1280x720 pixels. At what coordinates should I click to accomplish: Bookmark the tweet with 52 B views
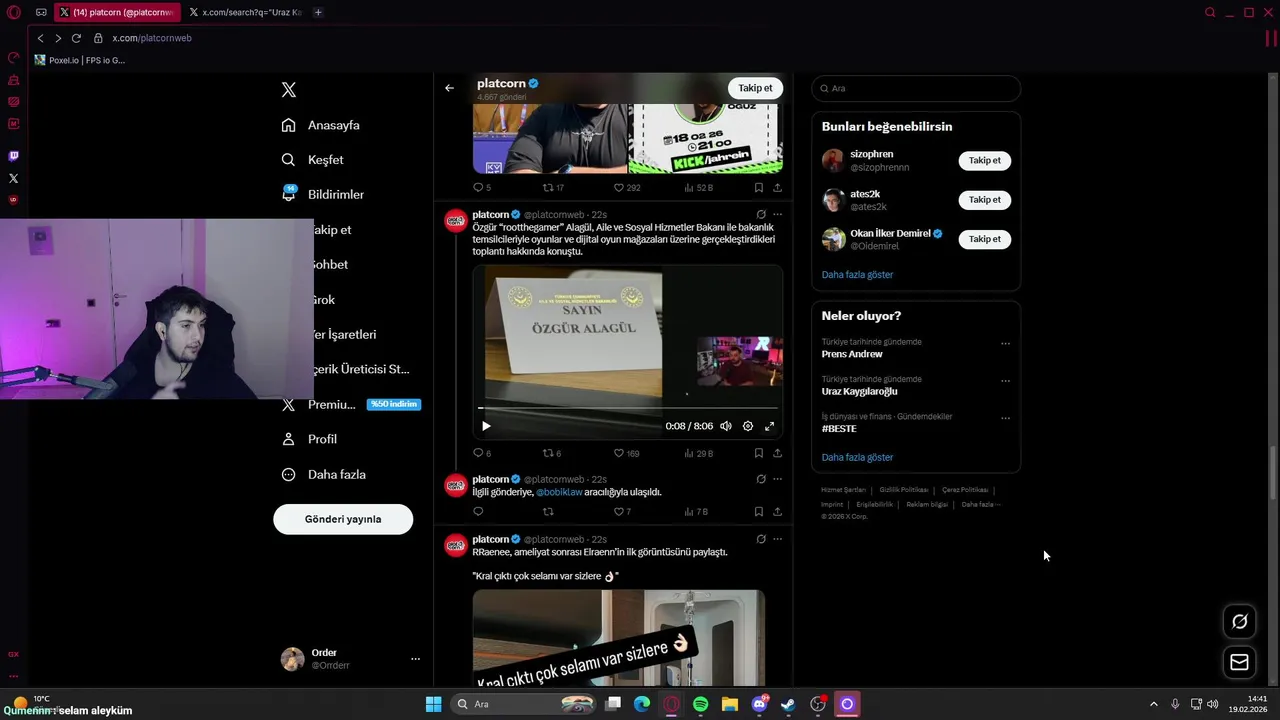(x=759, y=187)
